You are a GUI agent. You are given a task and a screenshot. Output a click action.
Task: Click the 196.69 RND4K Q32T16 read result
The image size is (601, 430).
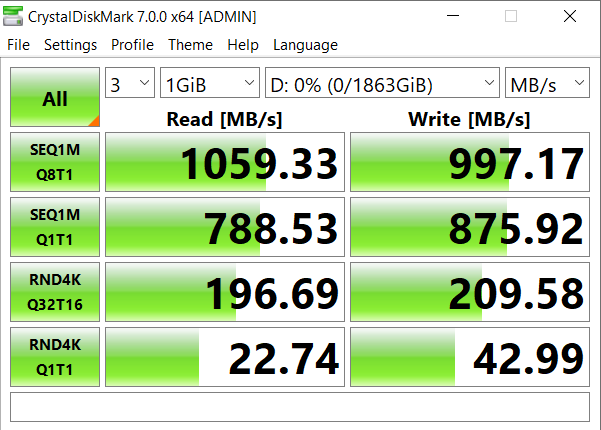click(225, 292)
